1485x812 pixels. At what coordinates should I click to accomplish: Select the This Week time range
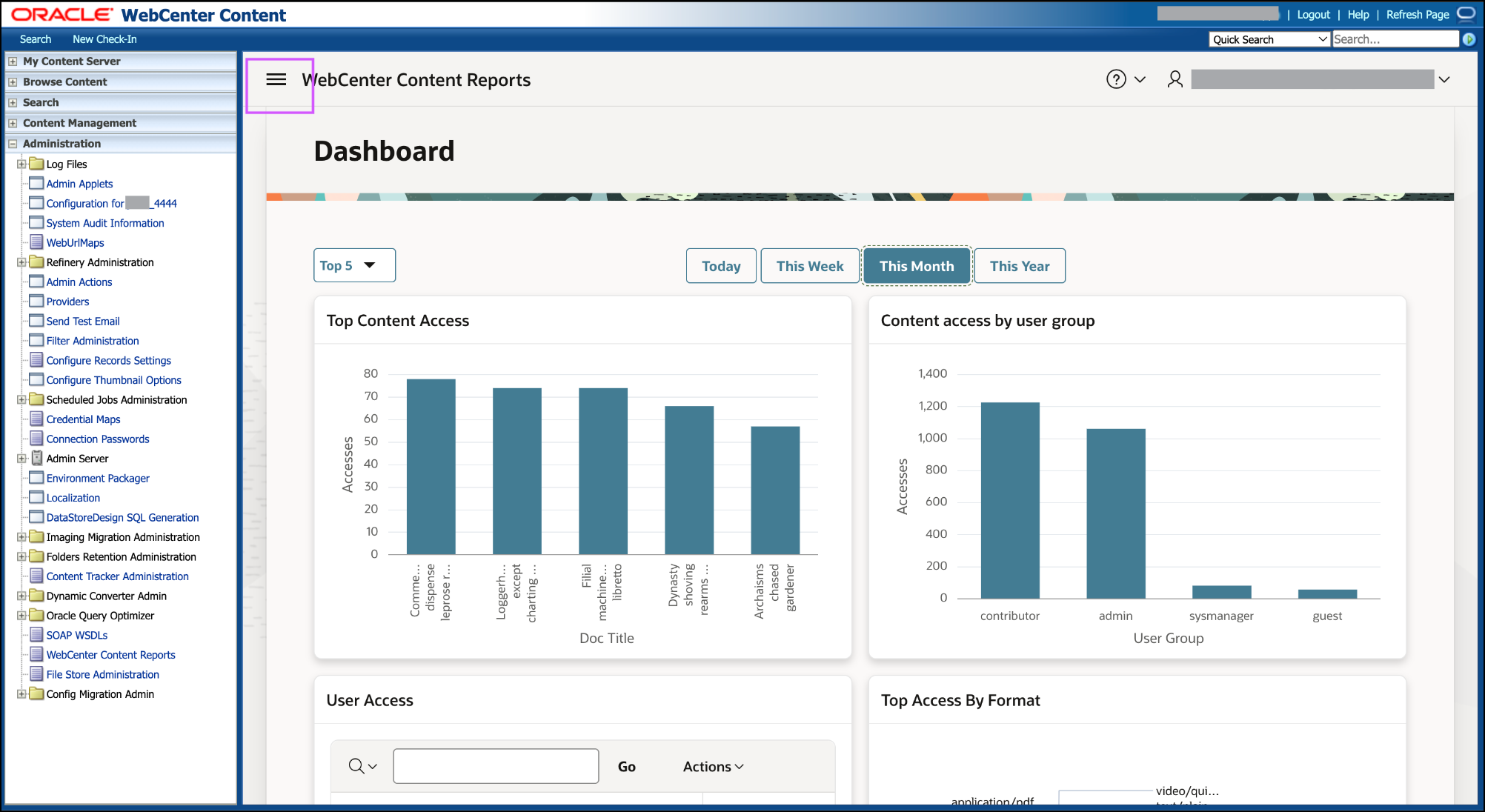tap(810, 266)
